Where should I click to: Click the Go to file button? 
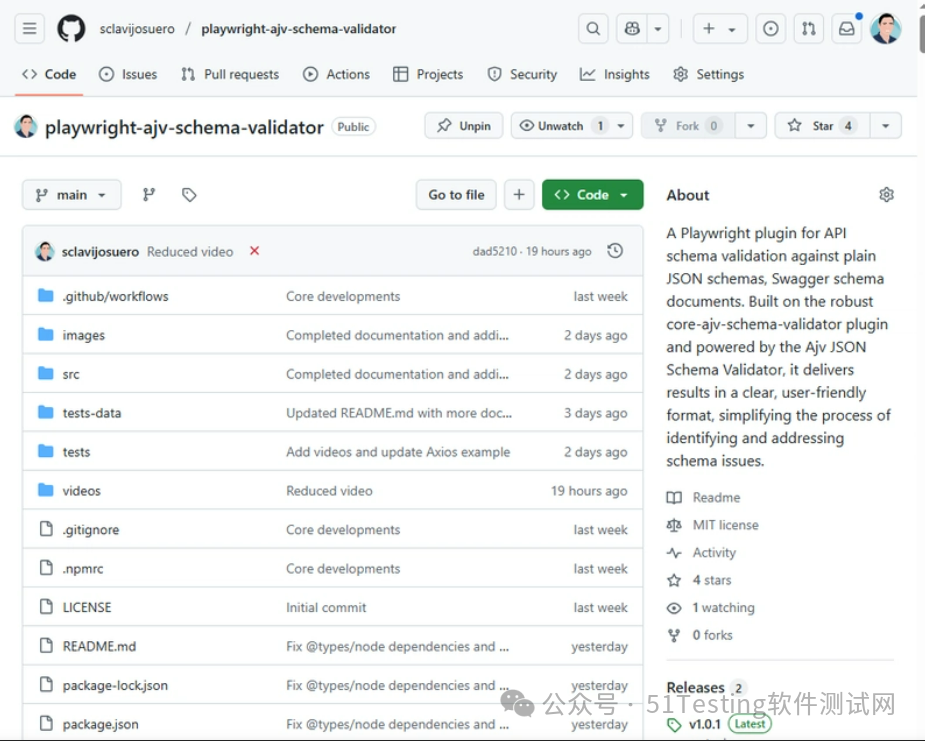pos(456,195)
